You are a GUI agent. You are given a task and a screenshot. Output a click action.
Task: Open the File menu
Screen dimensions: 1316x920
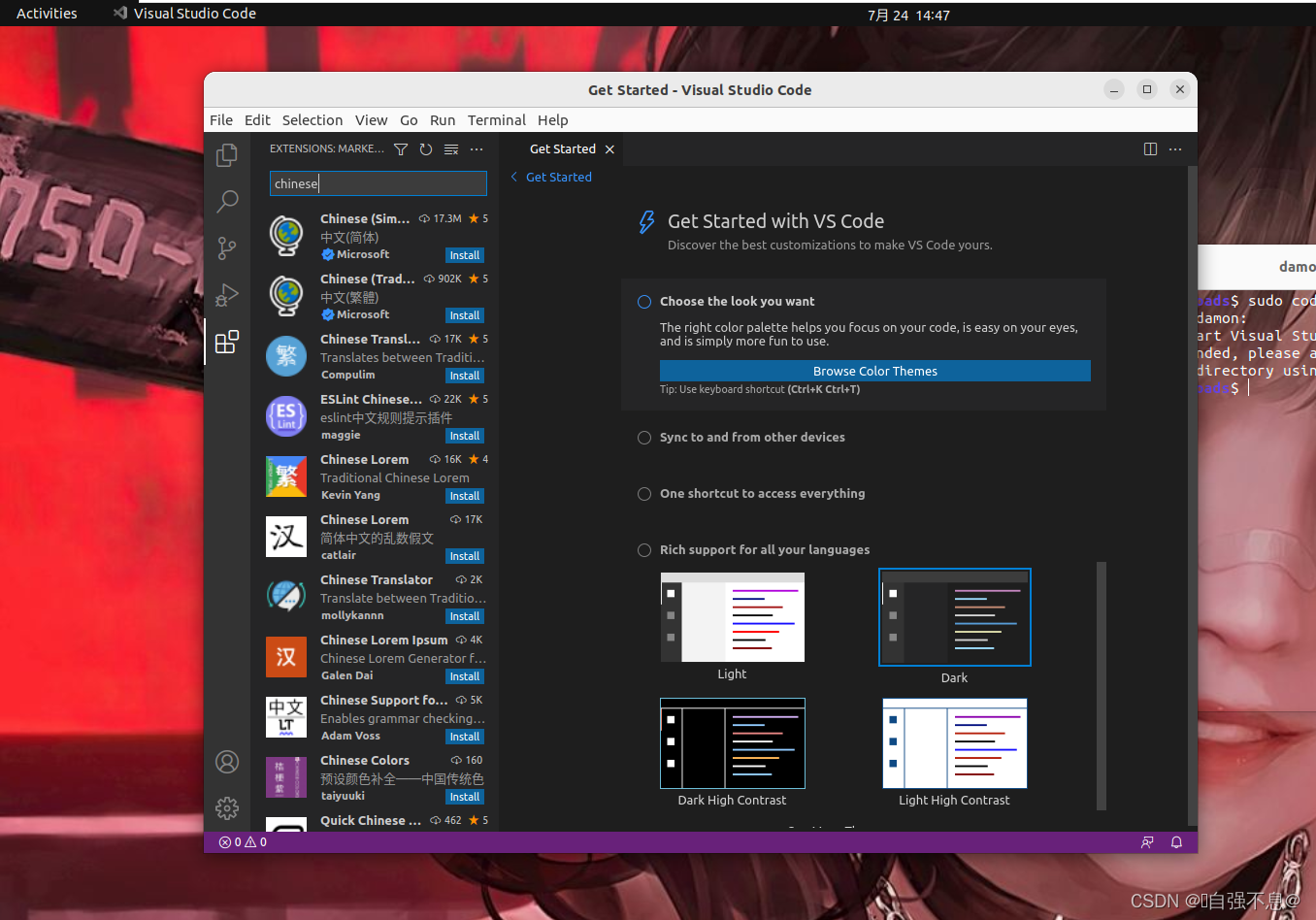[x=221, y=120]
